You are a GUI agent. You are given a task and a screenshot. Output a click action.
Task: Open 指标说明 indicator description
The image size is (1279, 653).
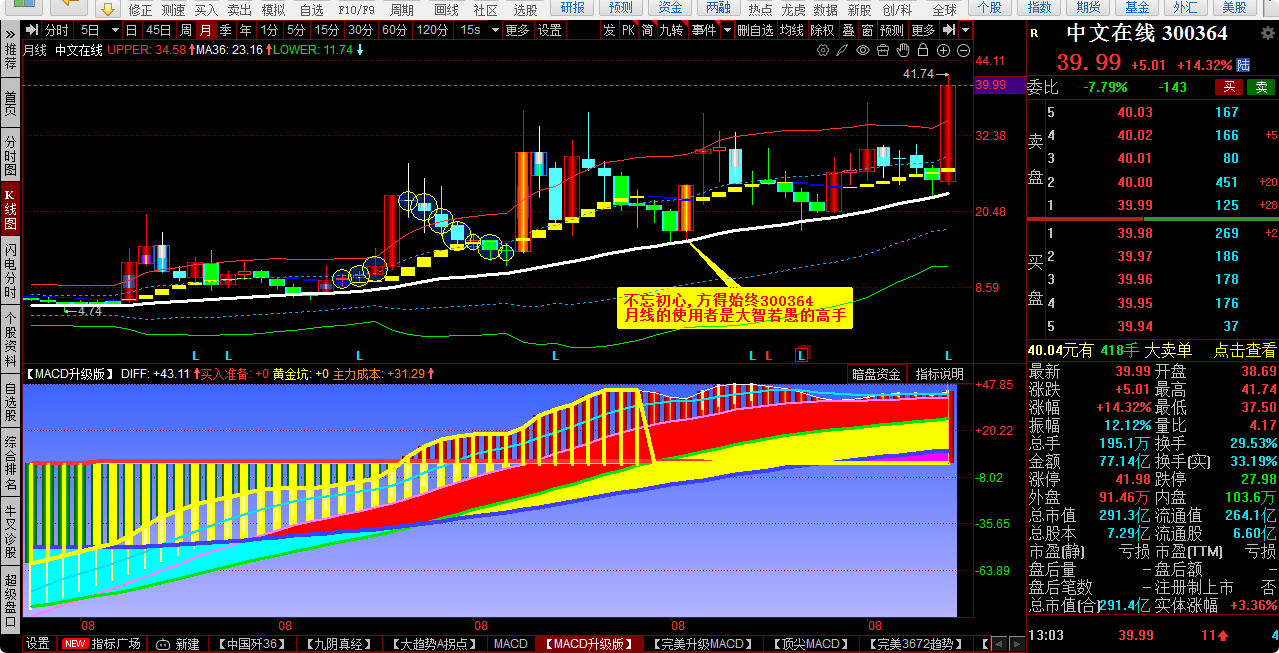(x=939, y=374)
